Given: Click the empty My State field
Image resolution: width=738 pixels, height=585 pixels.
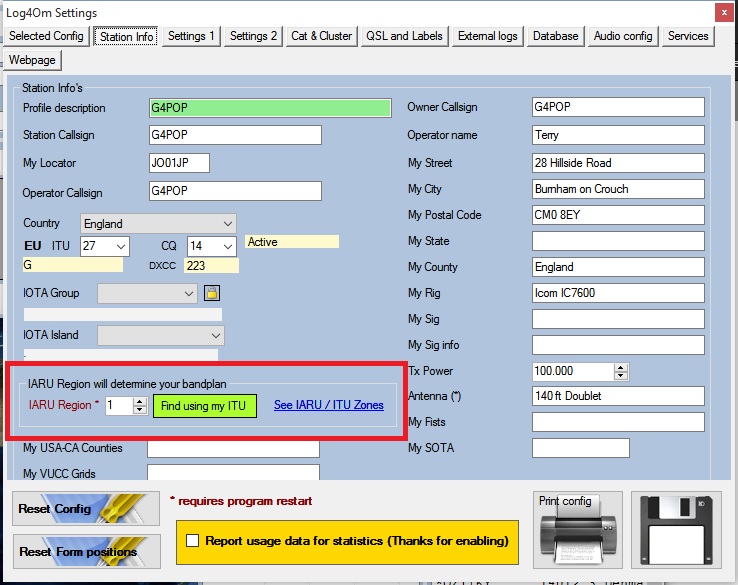Looking at the screenshot, I should 618,241.
